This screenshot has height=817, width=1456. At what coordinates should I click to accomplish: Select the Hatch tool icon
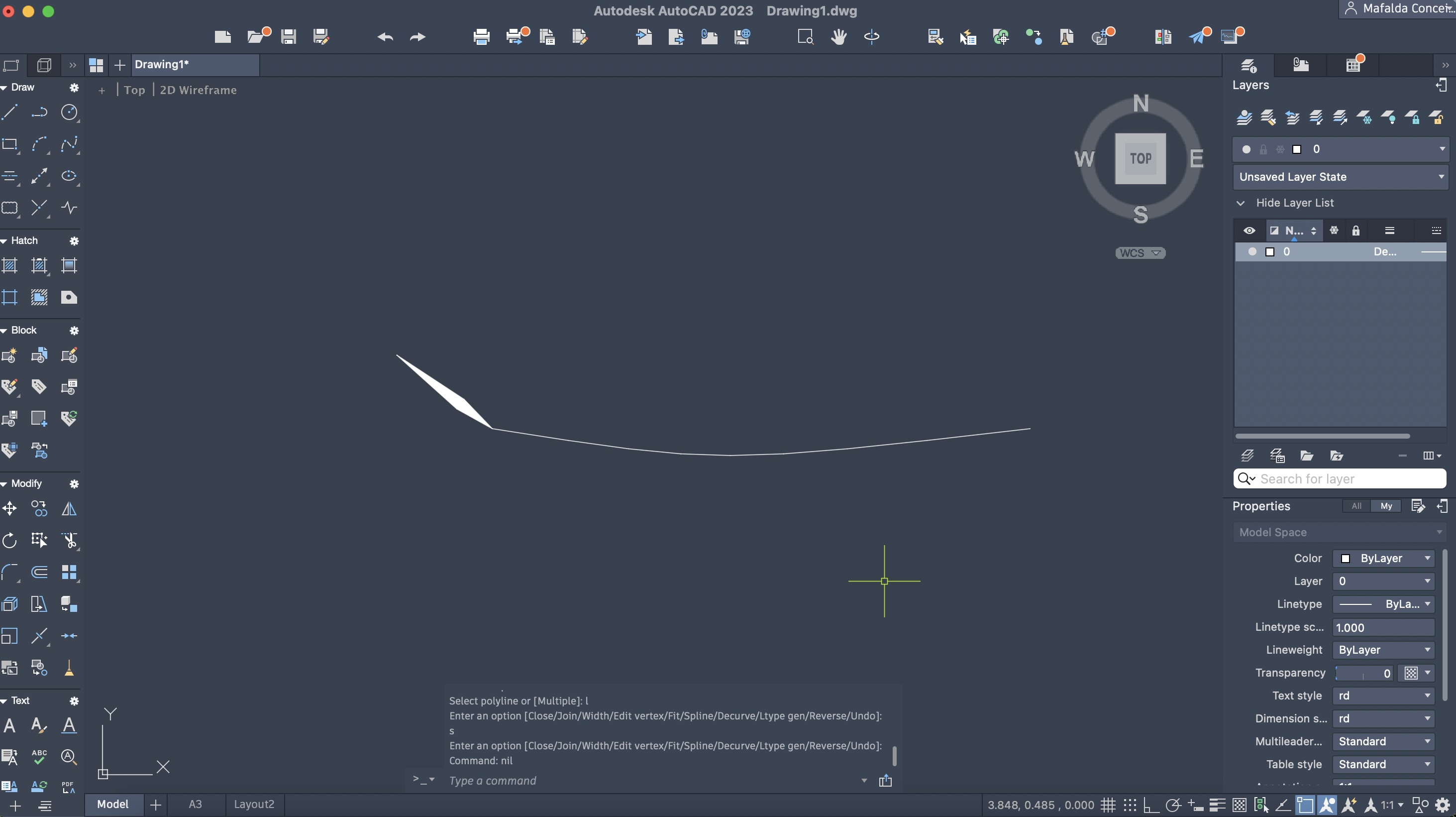[9, 265]
